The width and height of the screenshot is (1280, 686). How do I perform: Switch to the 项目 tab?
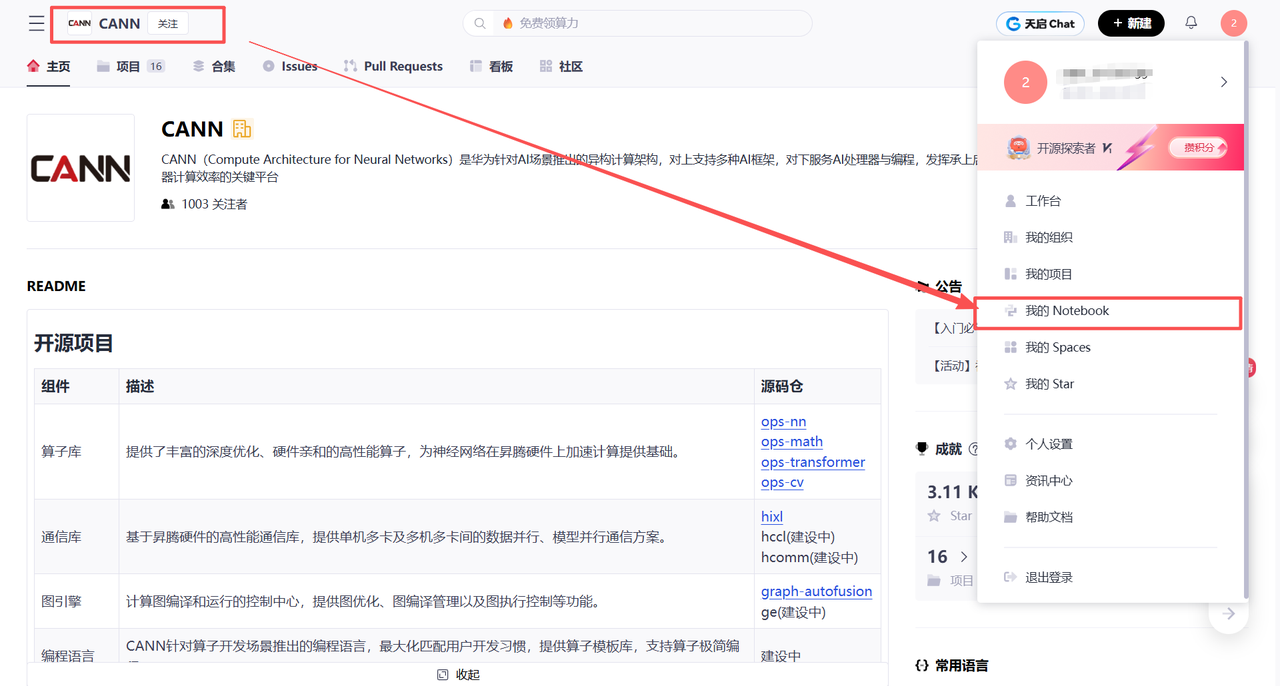(x=130, y=66)
